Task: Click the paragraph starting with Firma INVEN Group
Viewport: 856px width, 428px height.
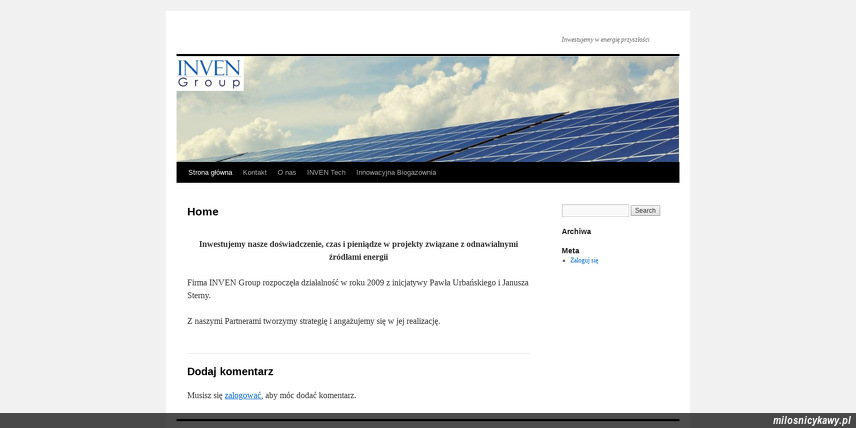Action: (x=358, y=289)
